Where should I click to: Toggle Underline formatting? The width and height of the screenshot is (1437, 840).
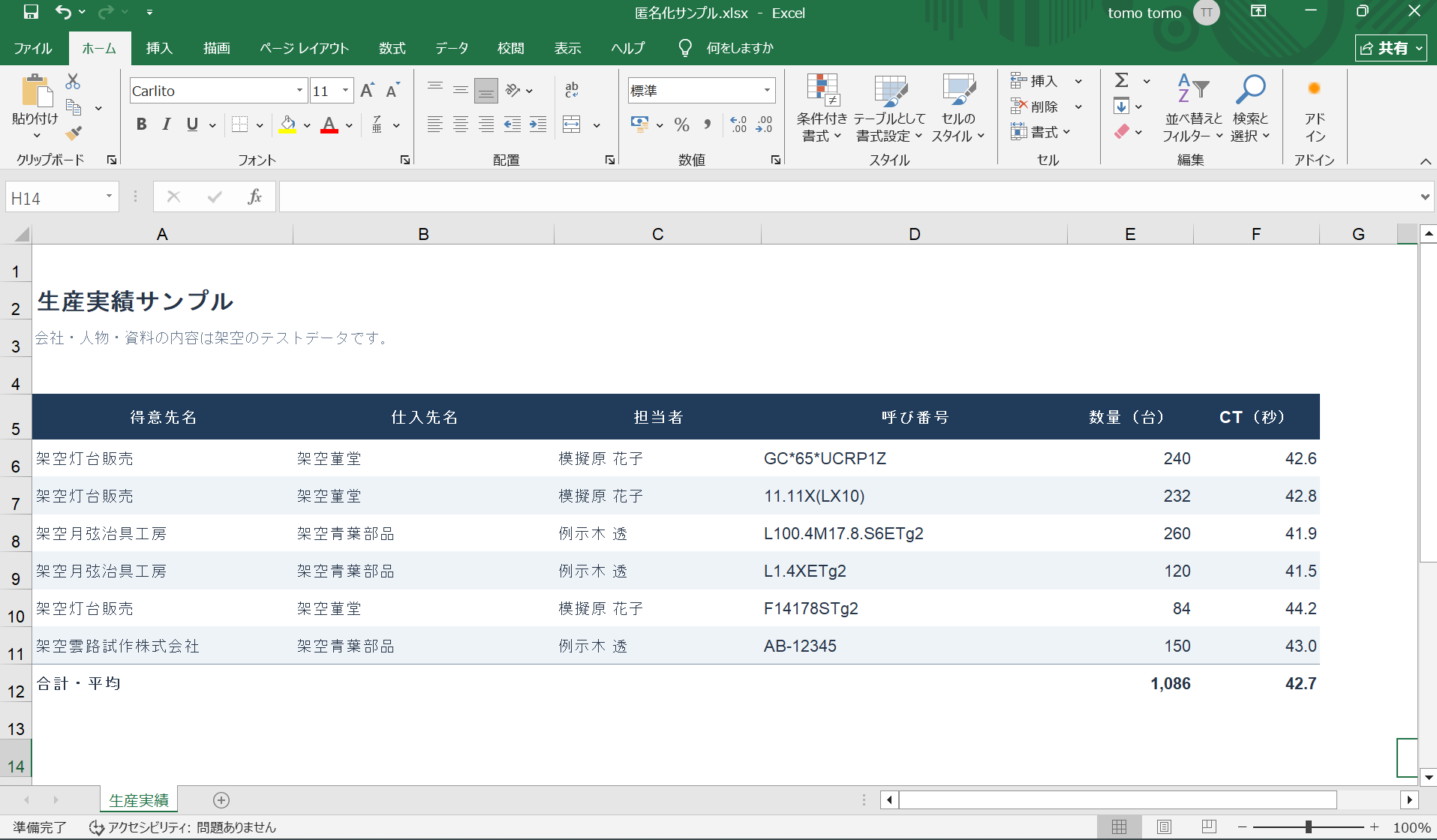coord(192,124)
